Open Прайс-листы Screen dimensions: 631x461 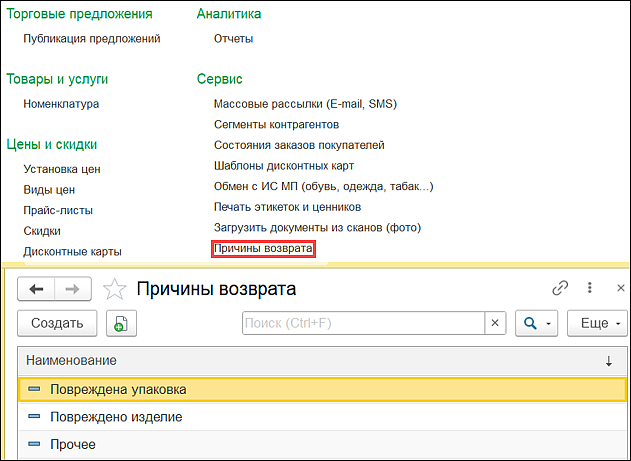pos(58,210)
